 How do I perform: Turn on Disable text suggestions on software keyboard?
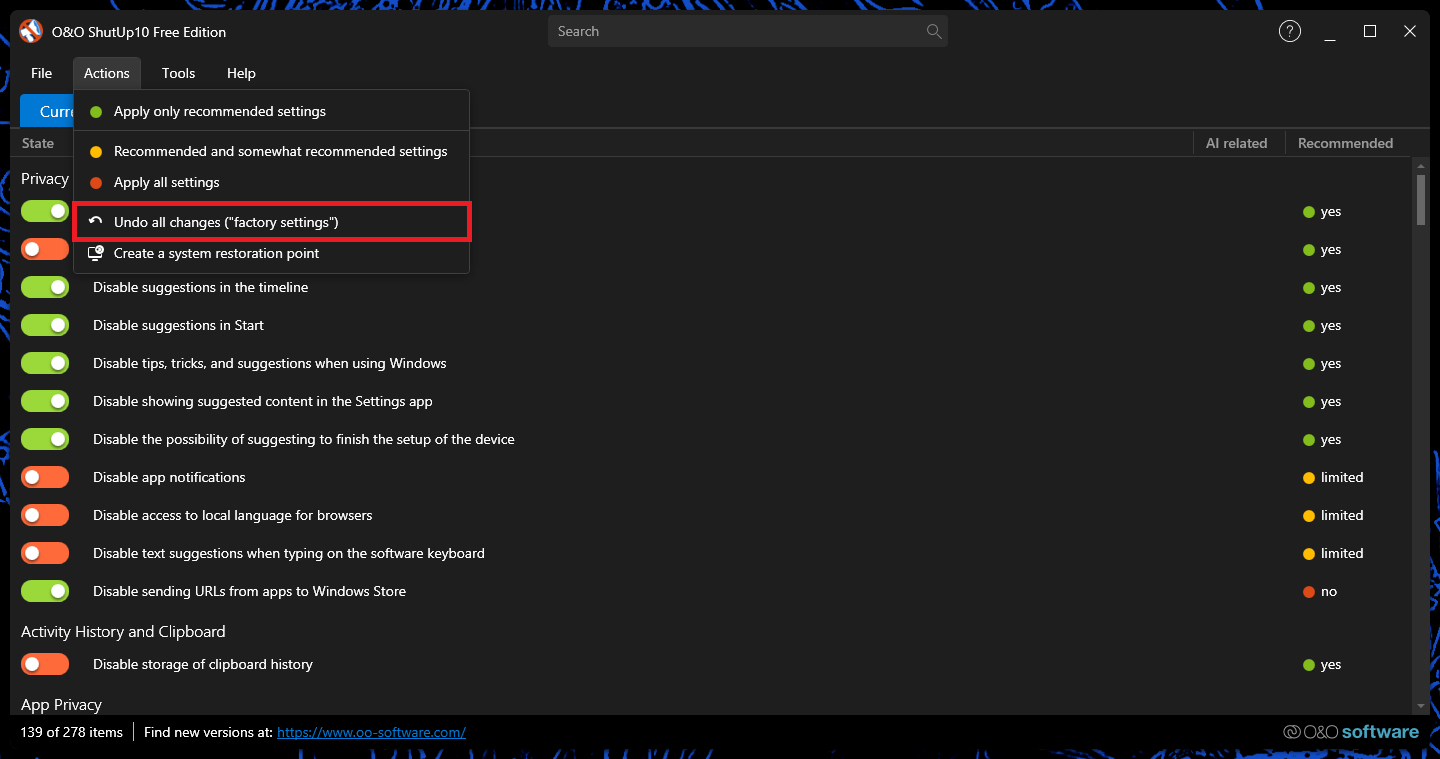pos(45,553)
